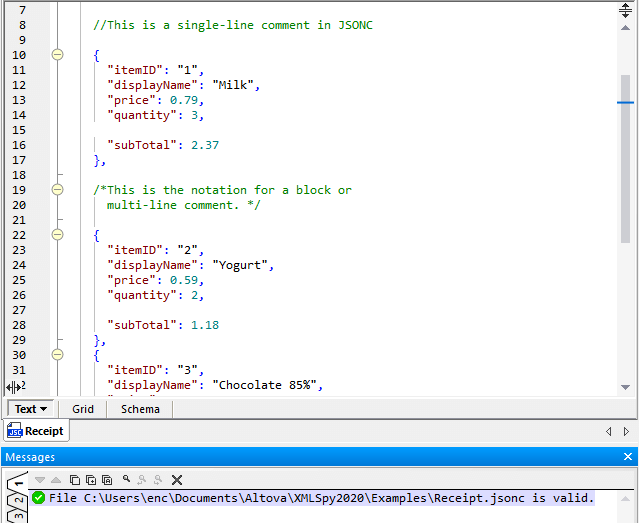Screen dimensions: 641x524
Task: Collapse the block comment fold at line 19
Action: pyautogui.click(x=57, y=190)
